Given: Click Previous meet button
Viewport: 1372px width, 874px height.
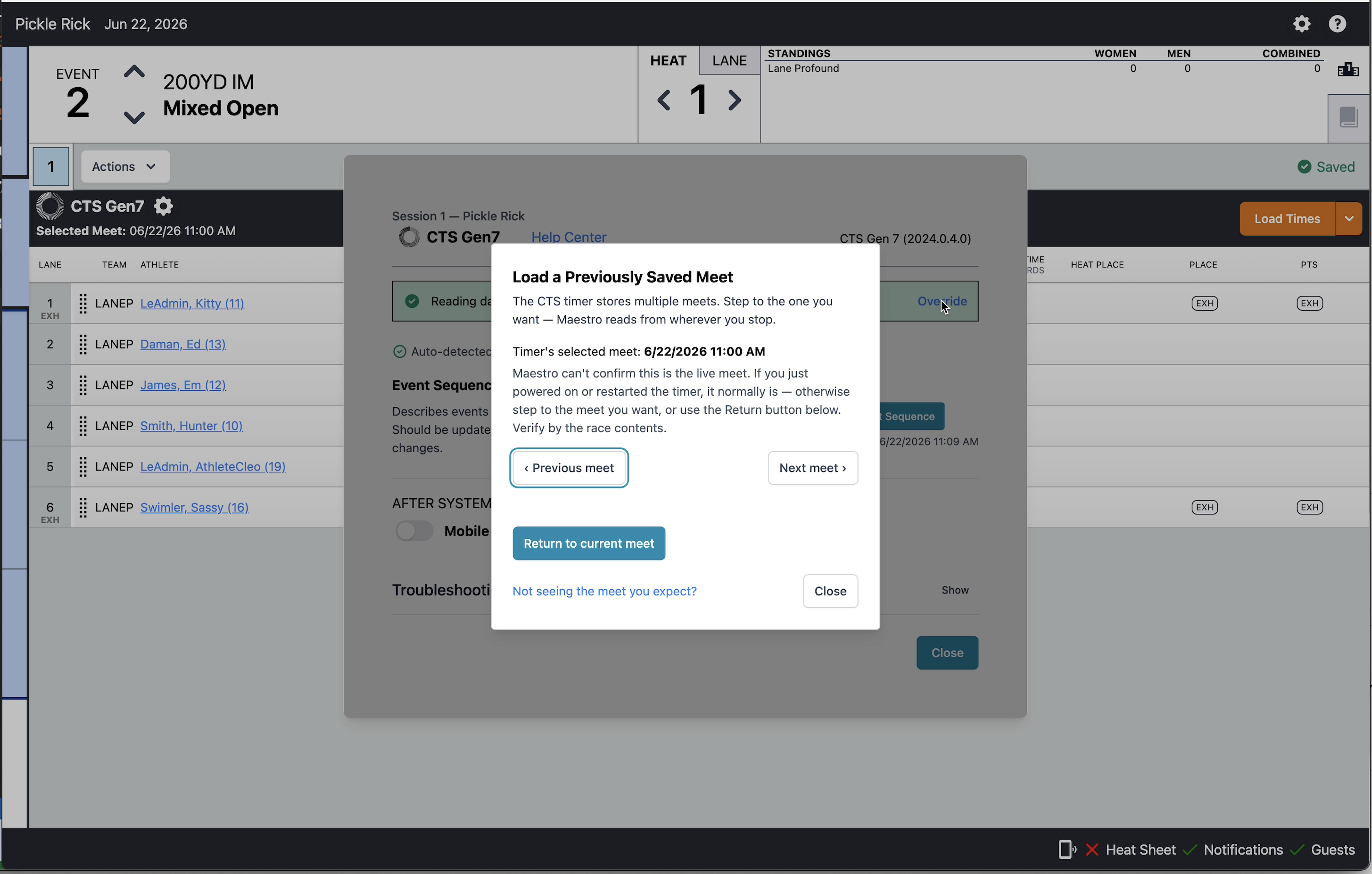Looking at the screenshot, I should pyautogui.click(x=569, y=468).
